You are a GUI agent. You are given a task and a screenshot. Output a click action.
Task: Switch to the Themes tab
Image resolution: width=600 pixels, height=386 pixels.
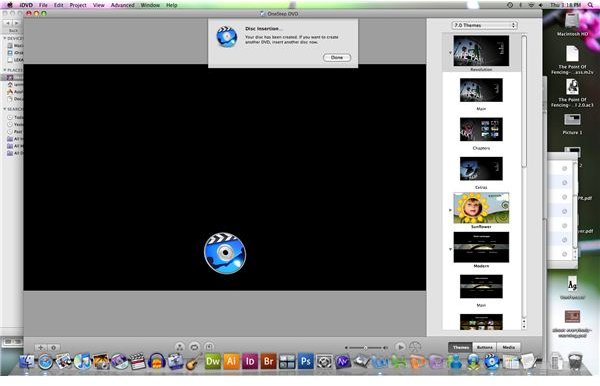click(460, 347)
